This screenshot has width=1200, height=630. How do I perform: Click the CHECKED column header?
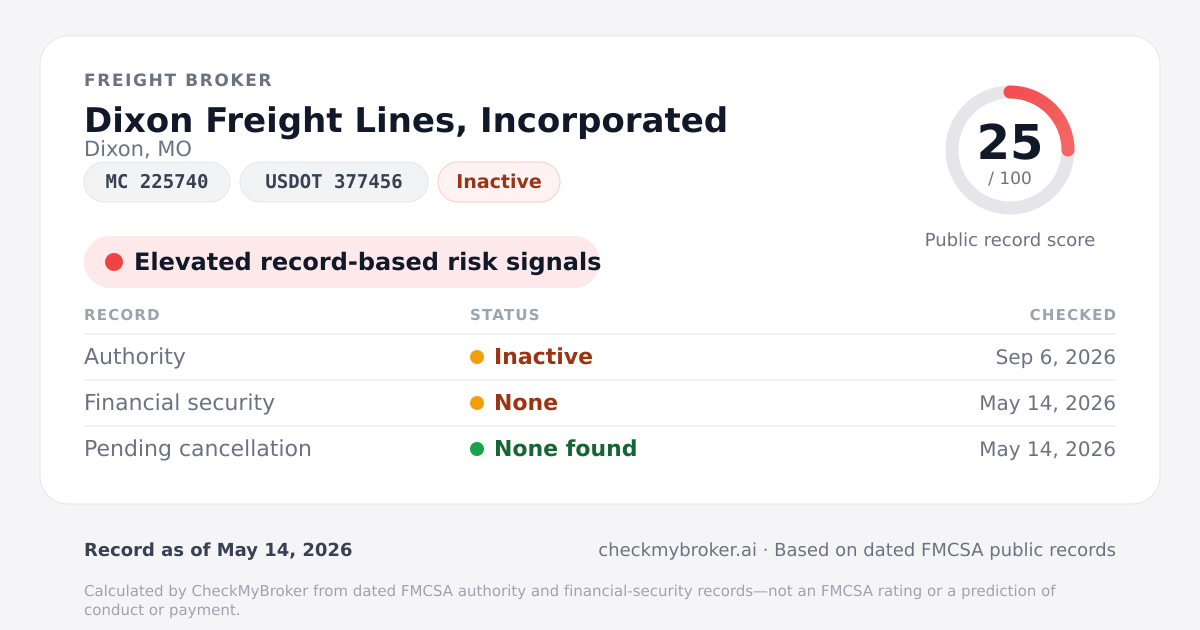[1073, 315]
